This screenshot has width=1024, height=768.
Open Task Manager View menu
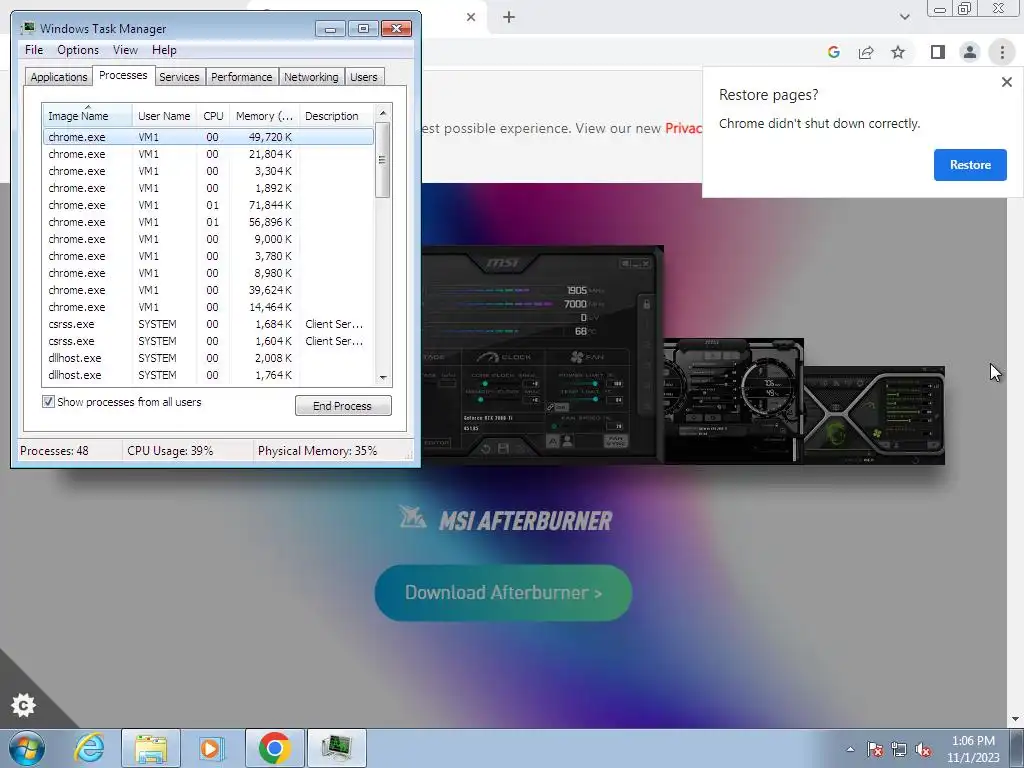[125, 50]
